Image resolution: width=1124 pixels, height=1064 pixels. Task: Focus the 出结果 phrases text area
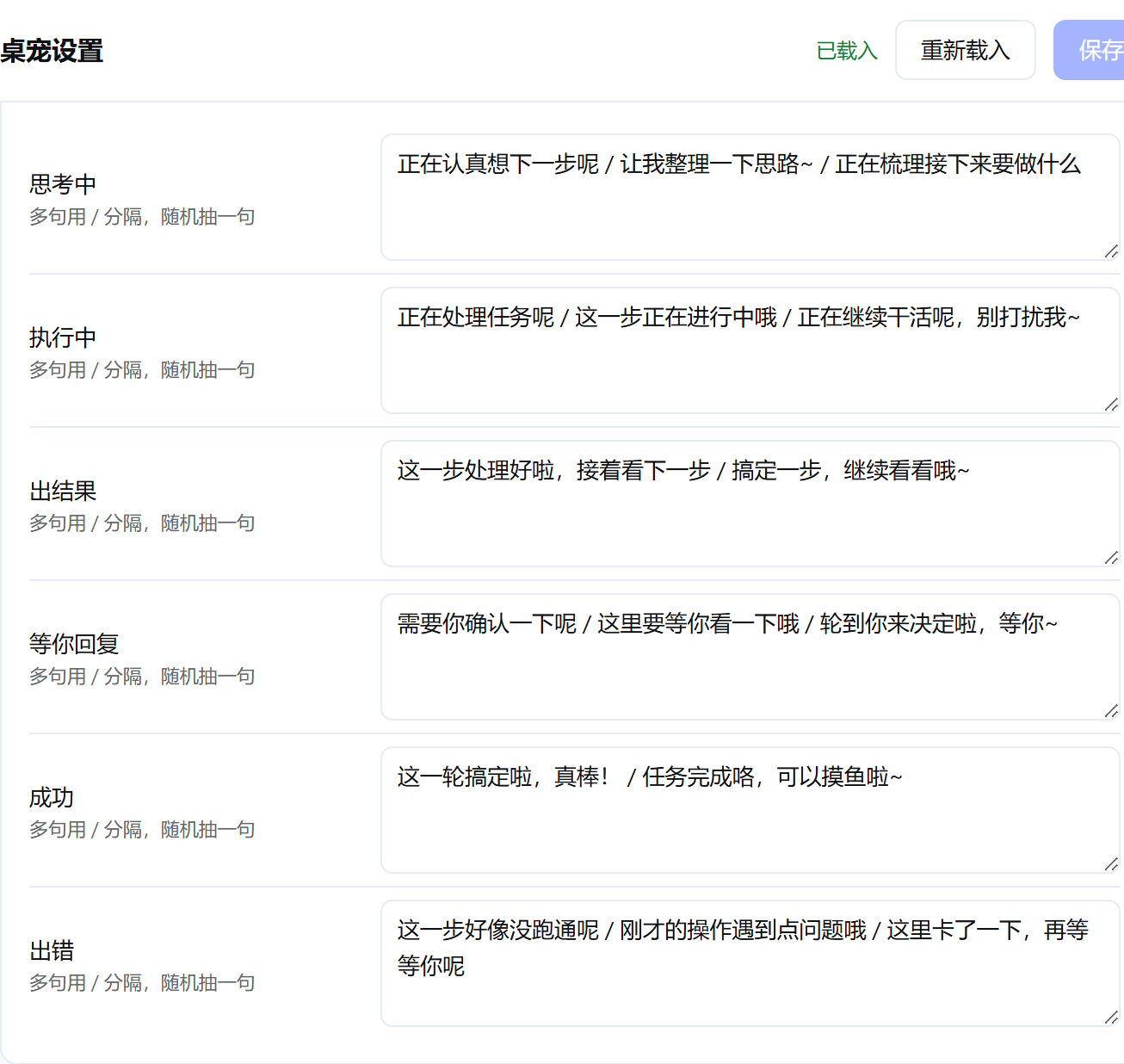(750, 504)
